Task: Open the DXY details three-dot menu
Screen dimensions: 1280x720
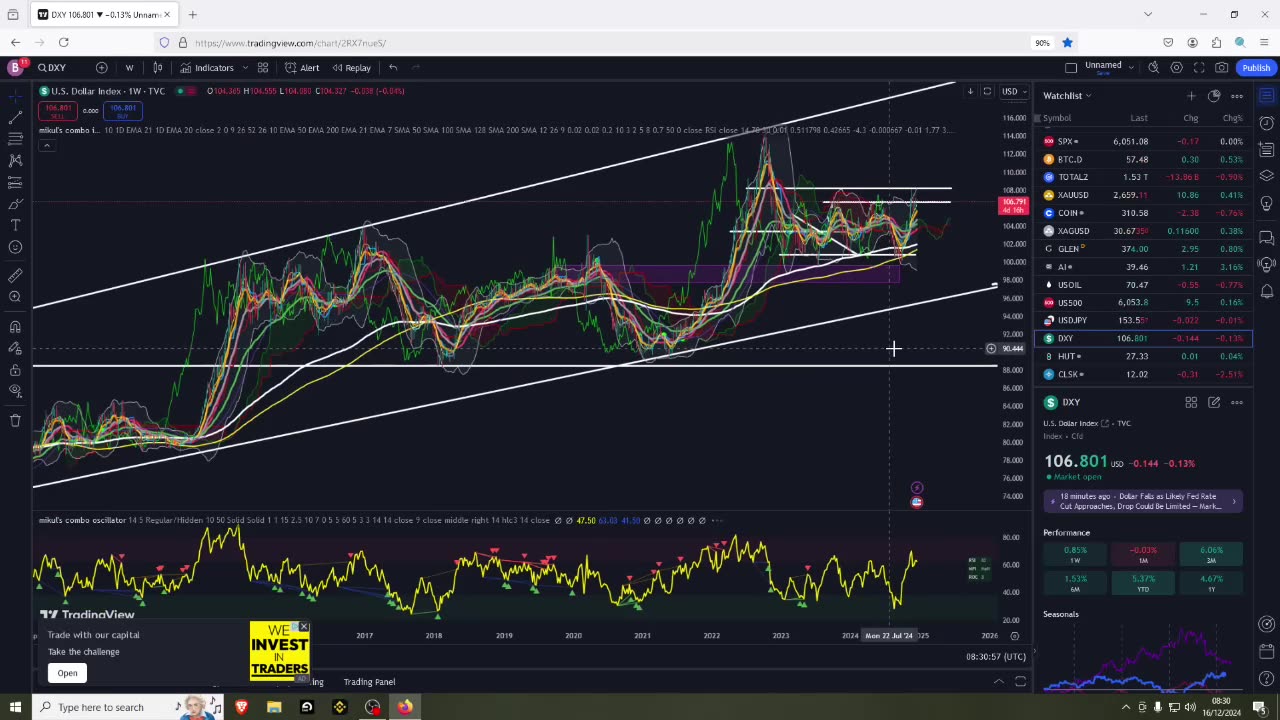Action: [1237, 402]
